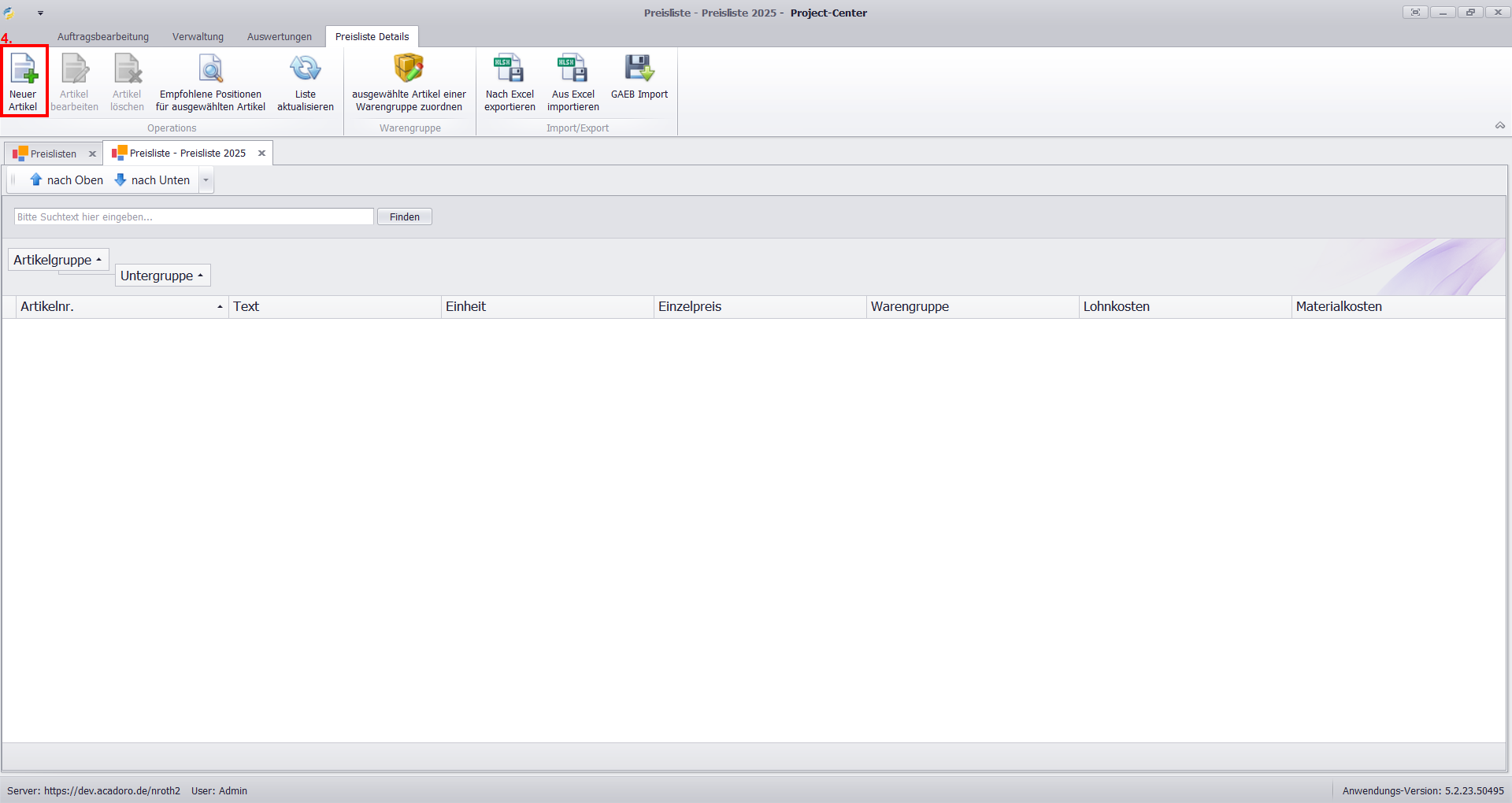Export with Nach Excel exportieren
Screen dimensions: 1512x803
pyautogui.click(x=510, y=82)
